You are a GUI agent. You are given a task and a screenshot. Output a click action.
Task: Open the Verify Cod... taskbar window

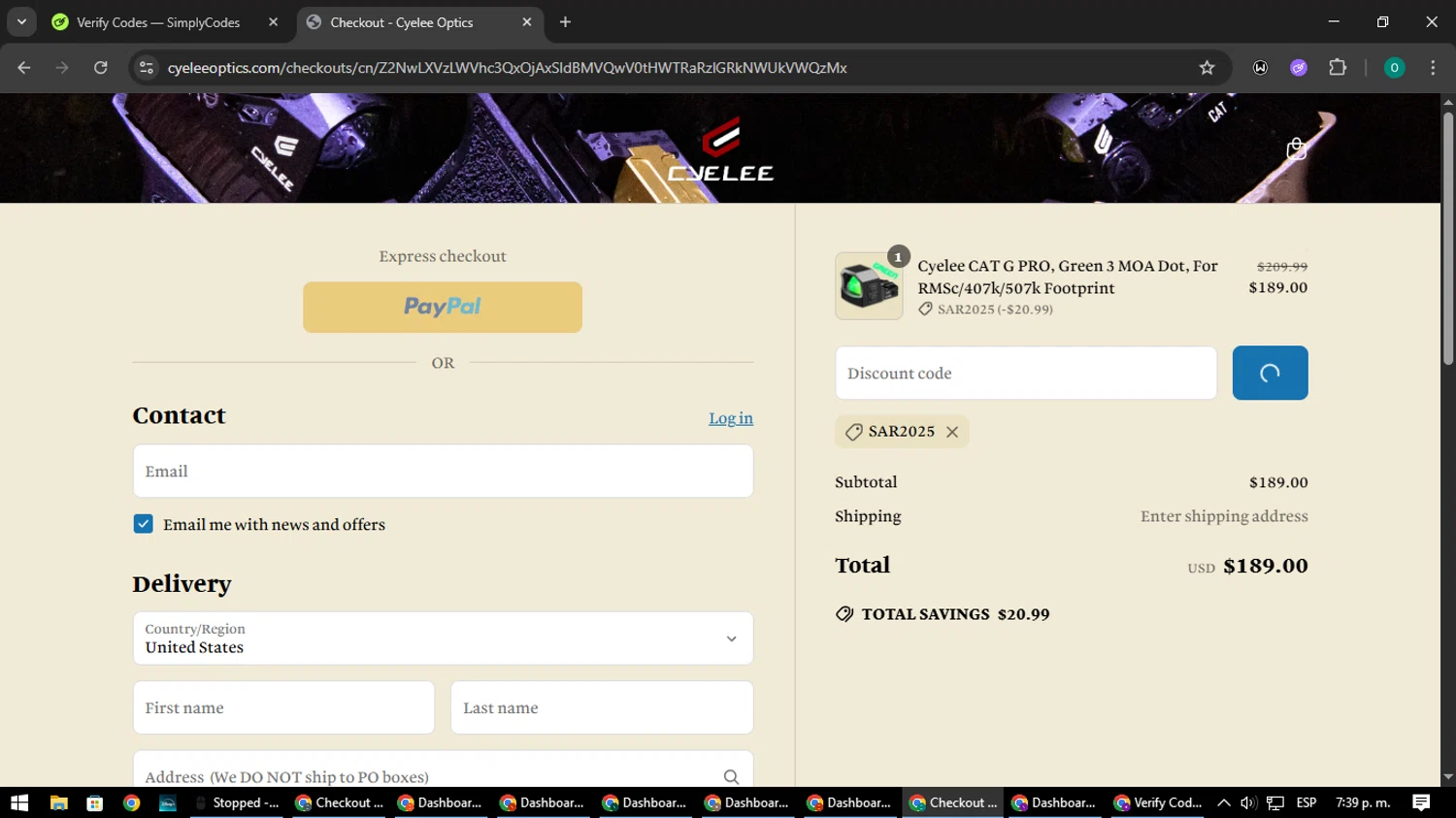coord(1158,802)
